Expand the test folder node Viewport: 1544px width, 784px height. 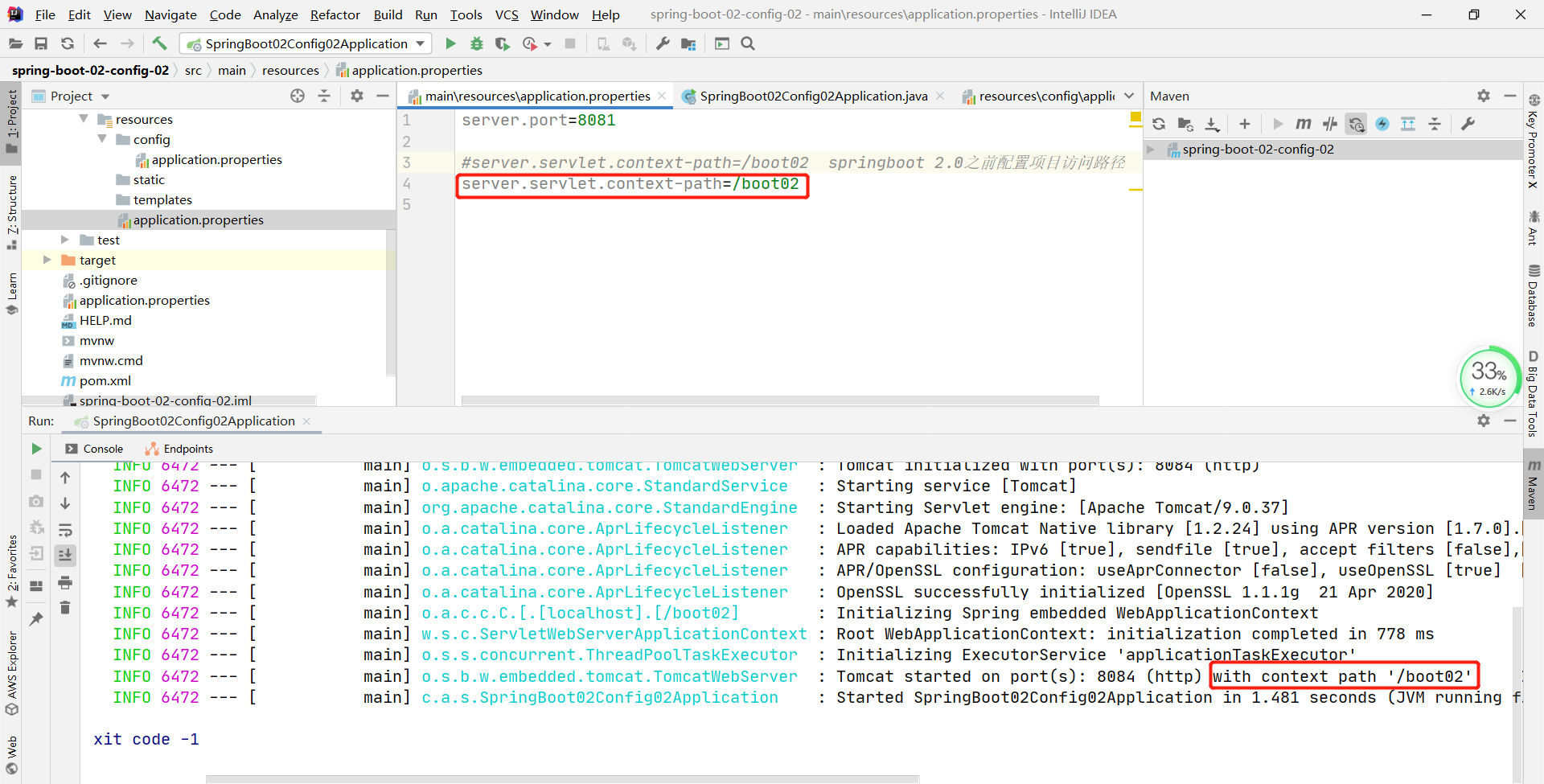coord(65,240)
